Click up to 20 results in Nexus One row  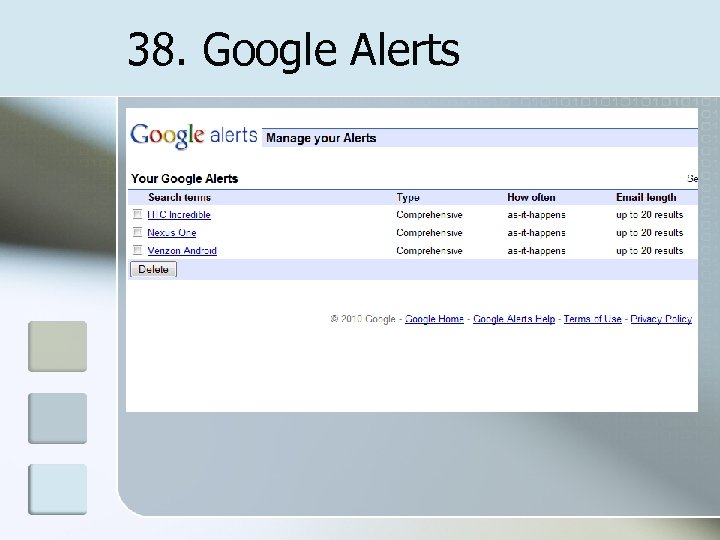pyautogui.click(x=650, y=233)
